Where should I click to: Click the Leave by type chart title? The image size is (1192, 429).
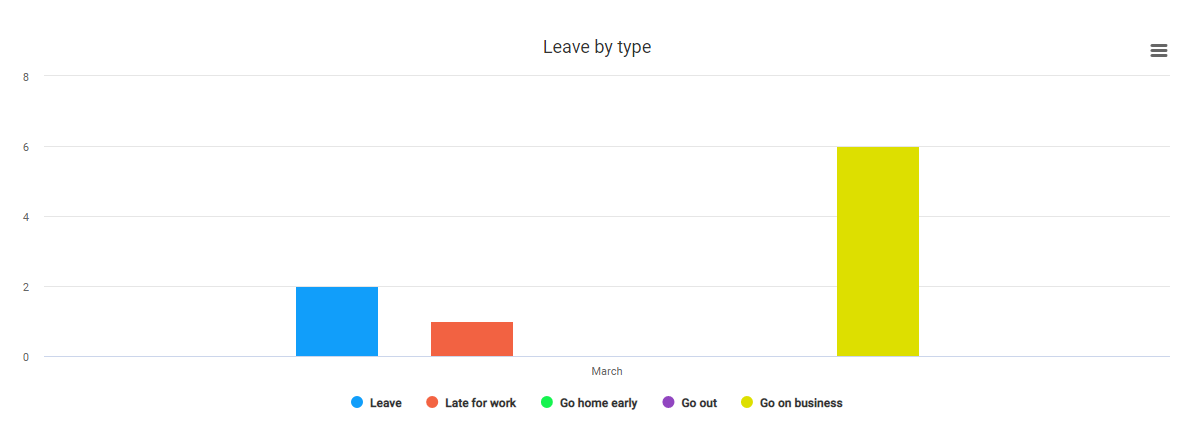coord(597,47)
